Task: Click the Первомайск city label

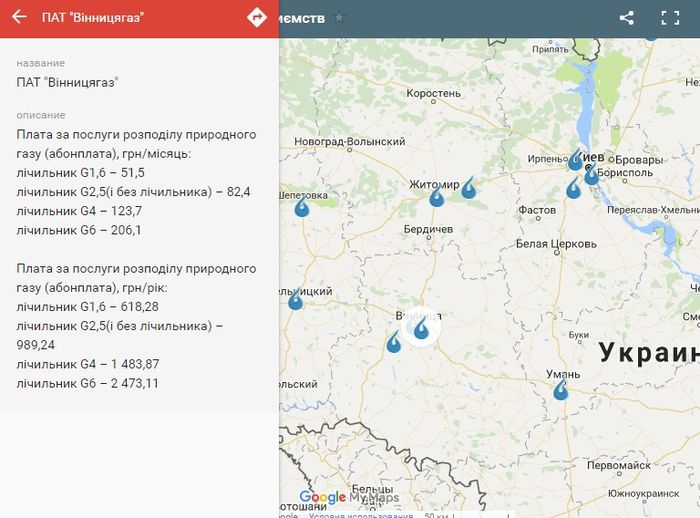Action: click(619, 465)
